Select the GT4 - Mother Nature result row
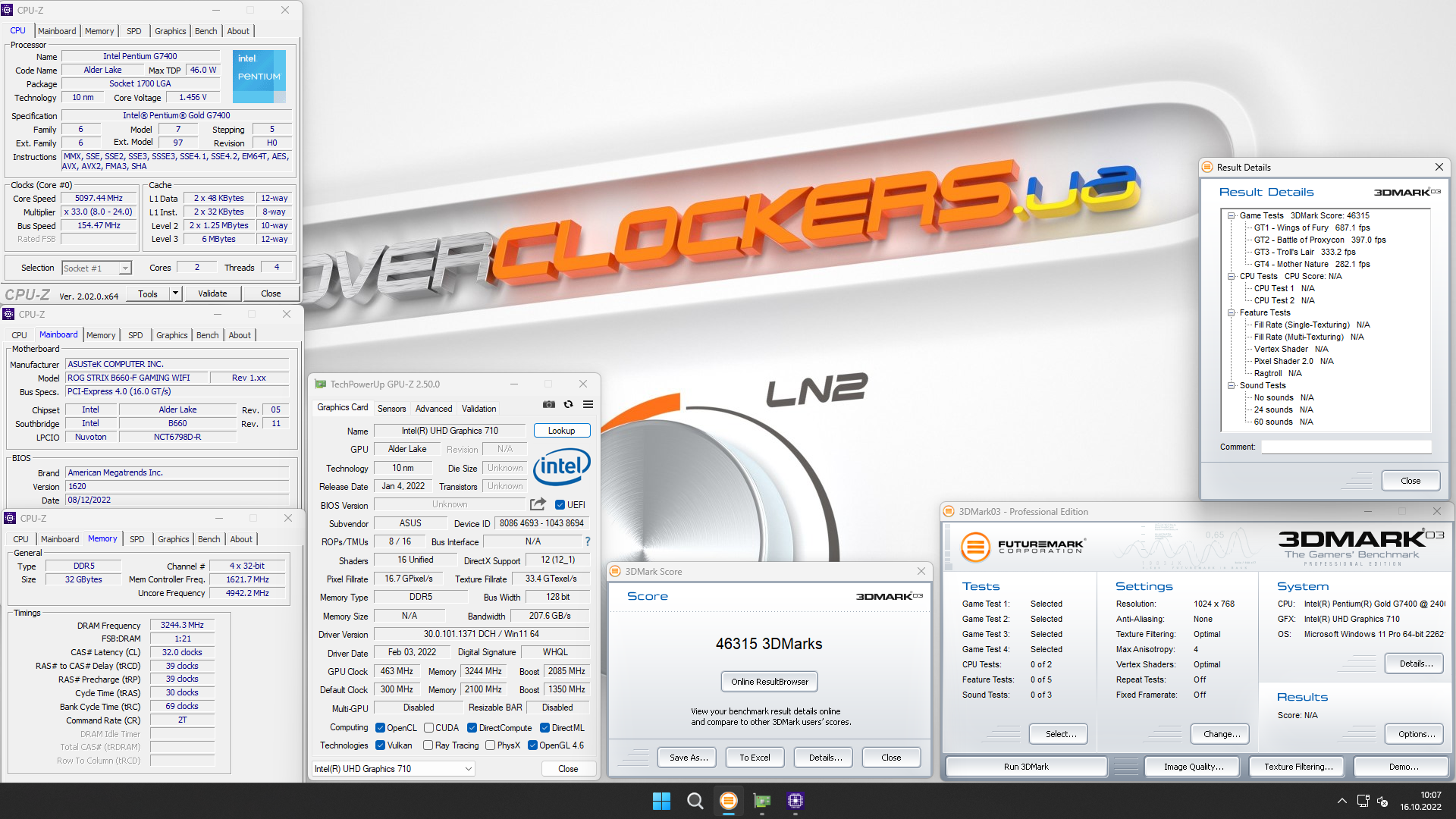The image size is (1456, 819). 1312,264
